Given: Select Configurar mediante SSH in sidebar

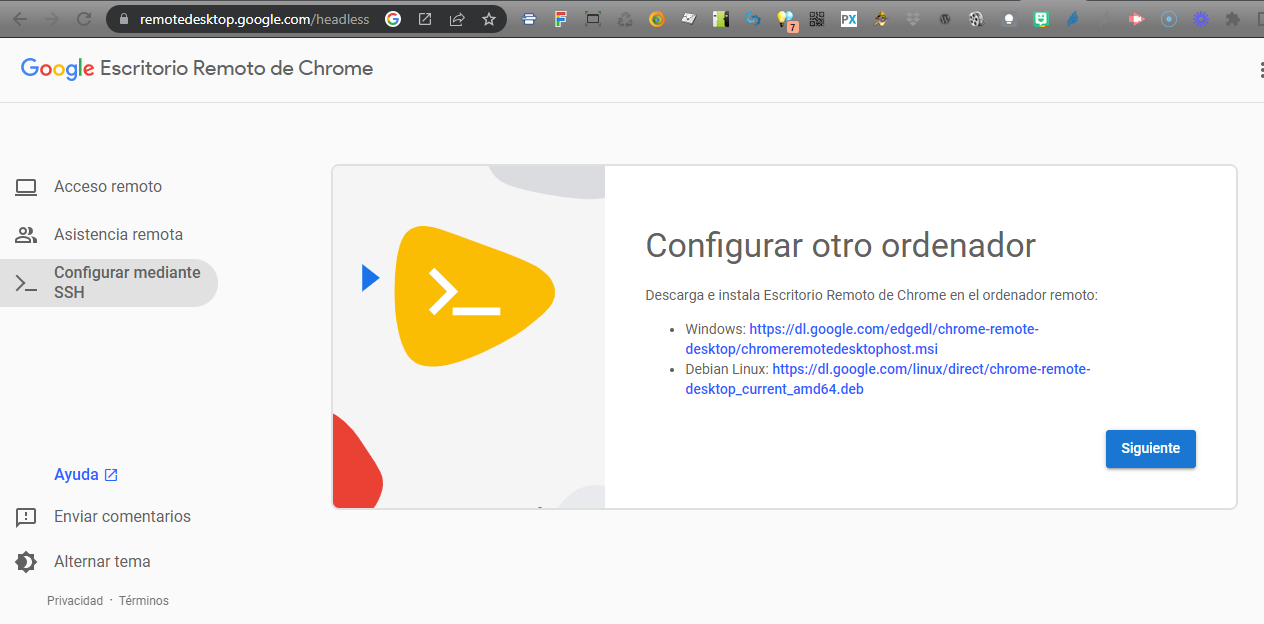Looking at the screenshot, I should pos(108,283).
